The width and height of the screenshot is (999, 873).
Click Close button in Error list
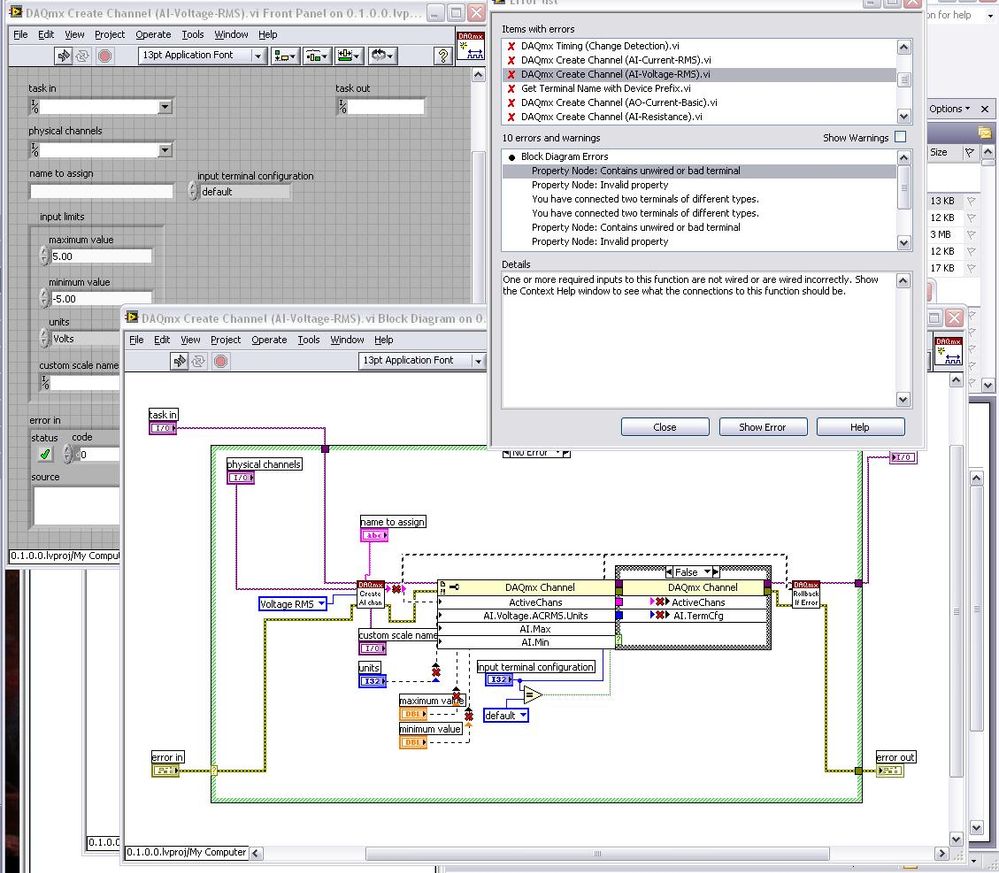pos(665,427)
